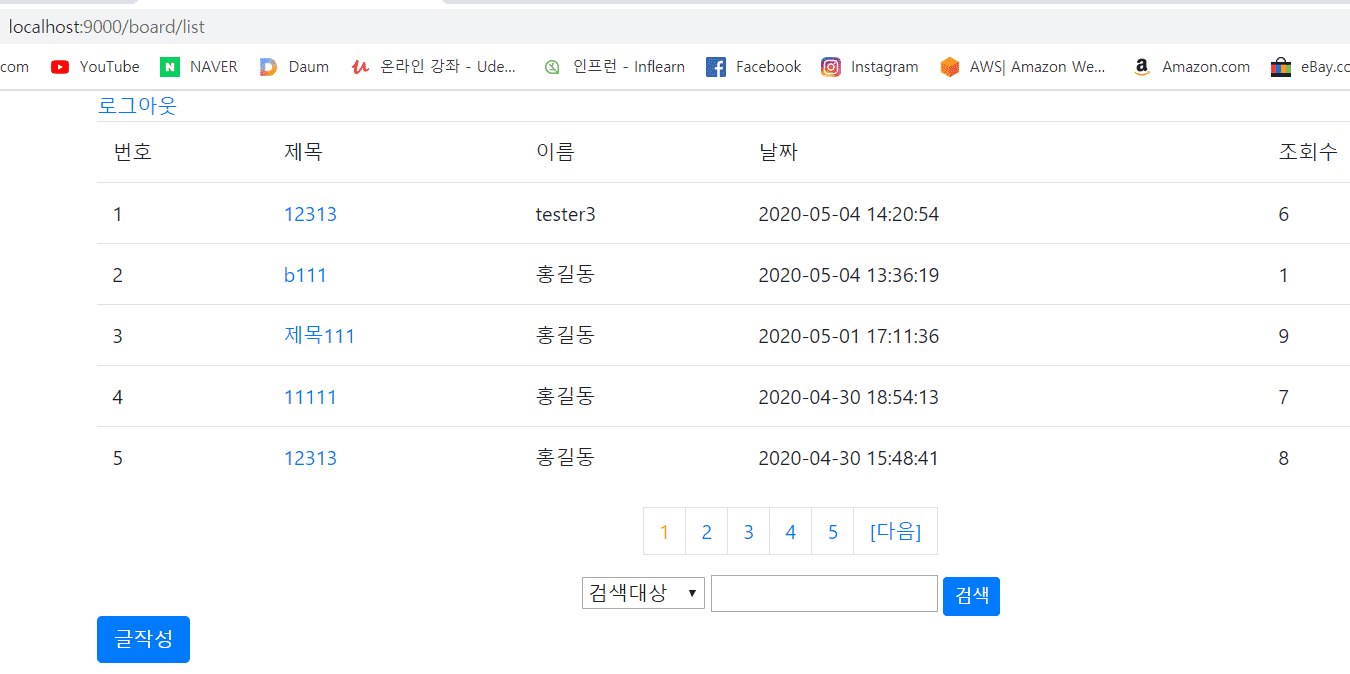Click the [다음] next page link
Image resolution: width=1350 pixels, height=674 pixels.
tap(896, 531)
